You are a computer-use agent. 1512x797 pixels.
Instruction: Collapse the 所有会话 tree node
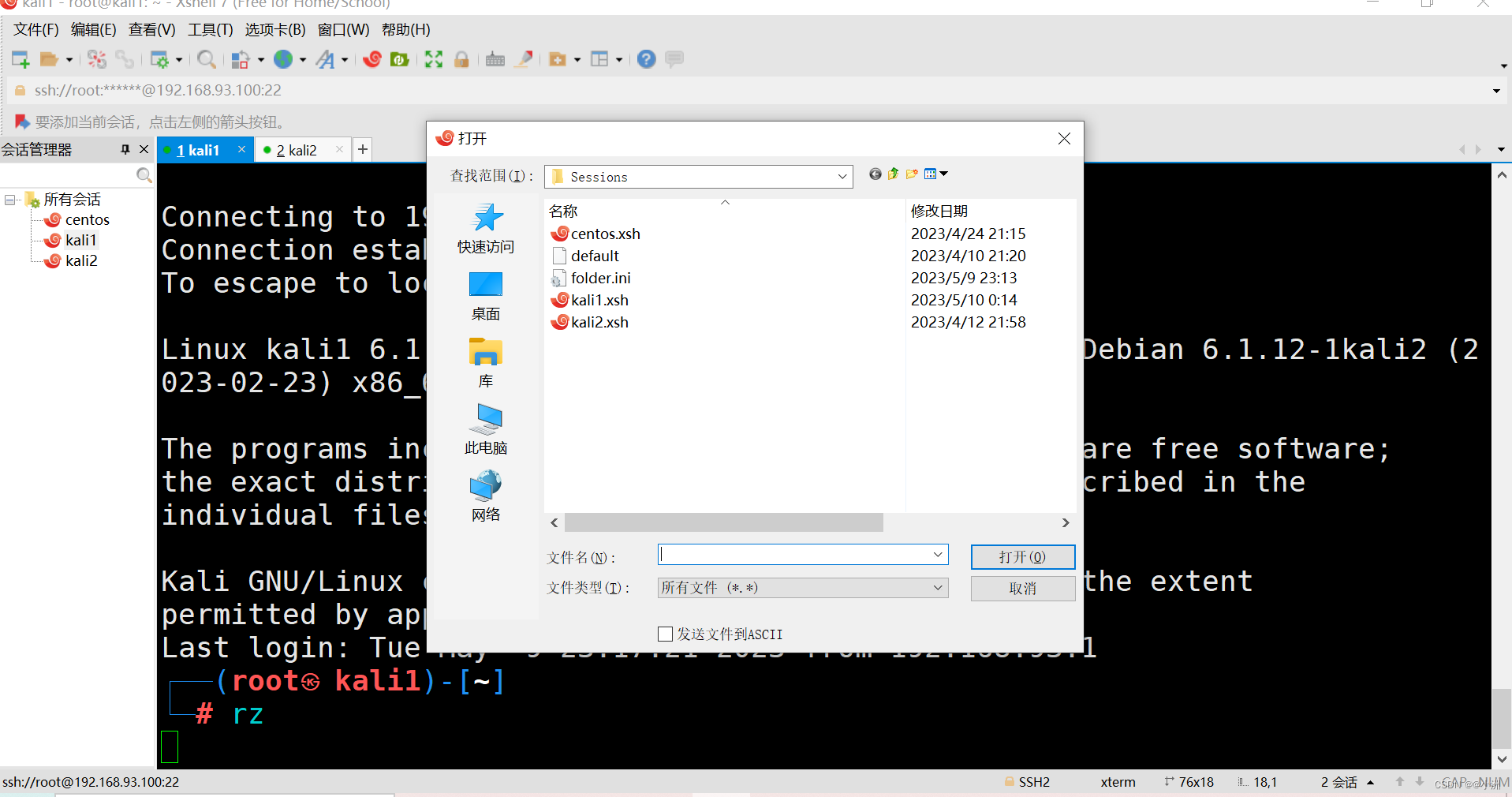9,199
